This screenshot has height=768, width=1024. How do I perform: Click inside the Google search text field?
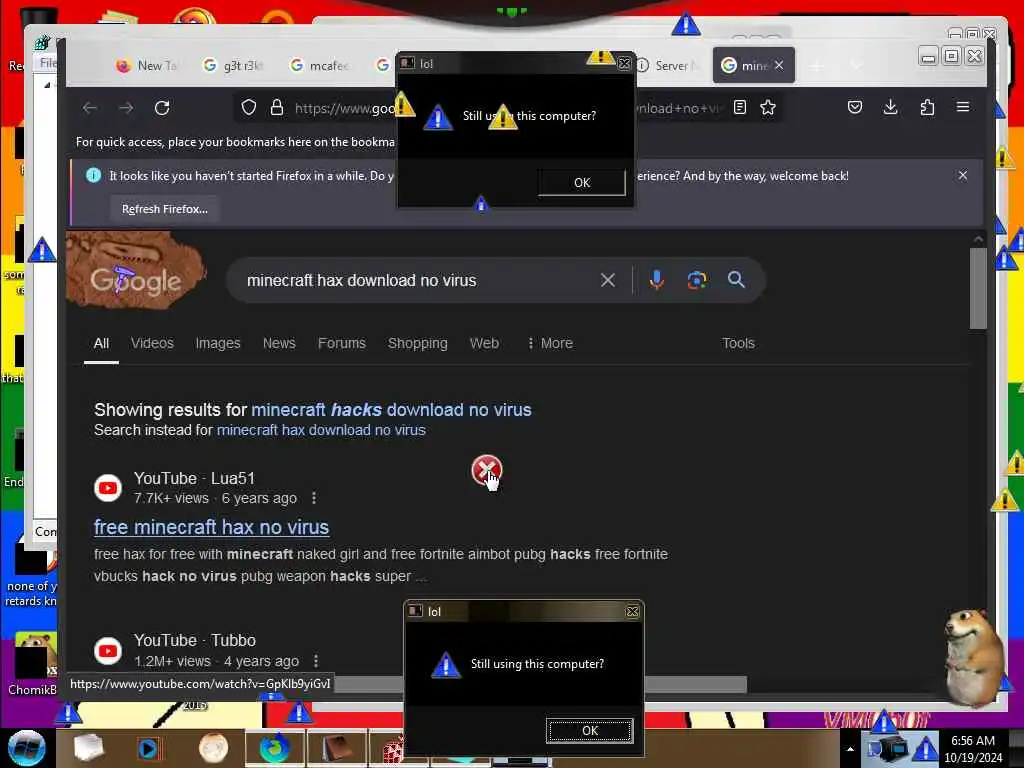(418, 280)
